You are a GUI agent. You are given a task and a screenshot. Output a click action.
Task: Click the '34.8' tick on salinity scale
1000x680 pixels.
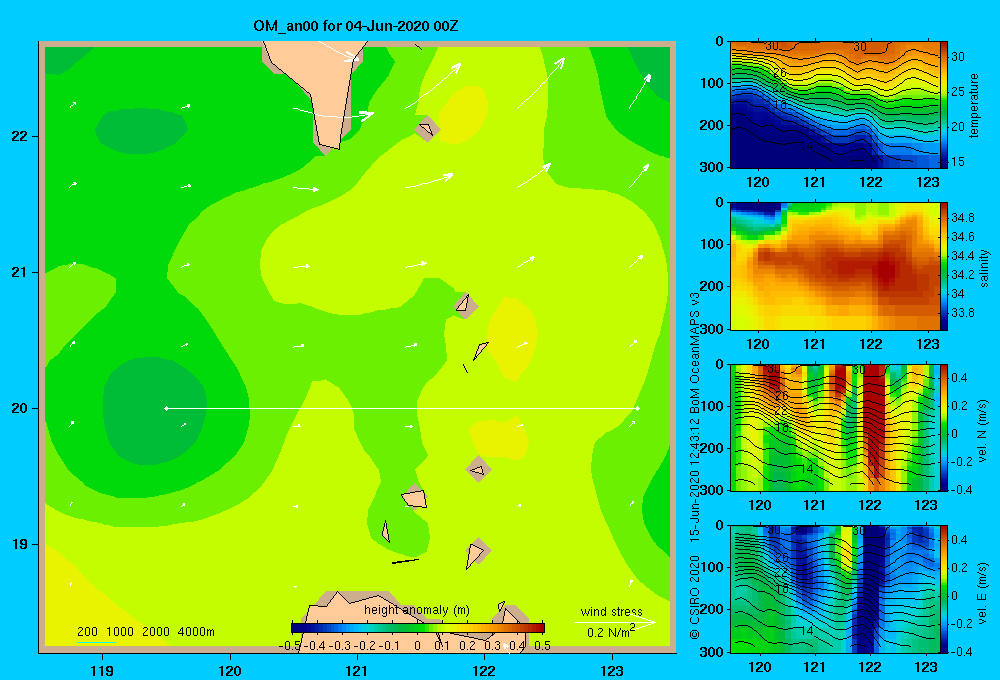(962, 218)
